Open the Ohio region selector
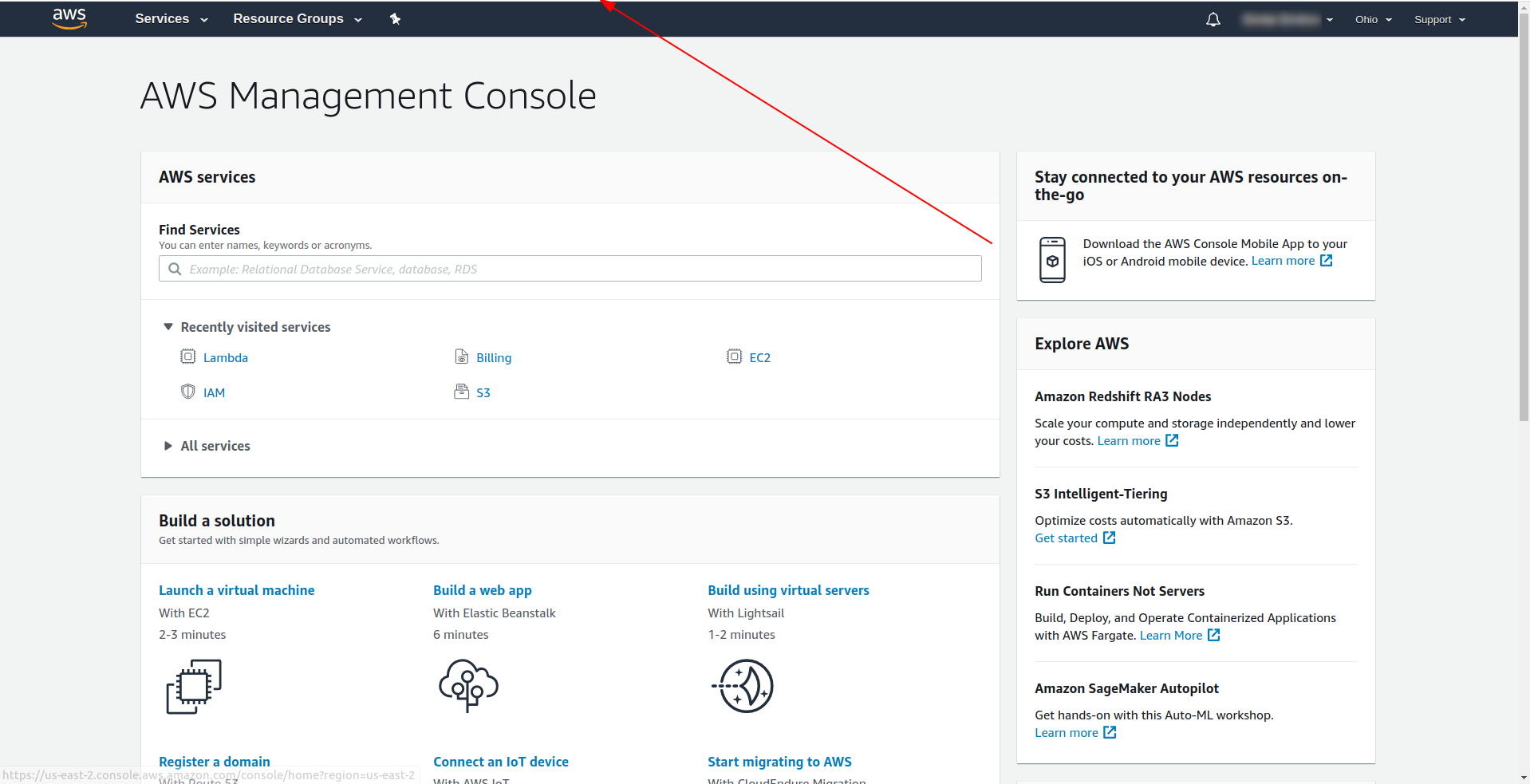This screenshot has height=784, width=1530. 1373,20
